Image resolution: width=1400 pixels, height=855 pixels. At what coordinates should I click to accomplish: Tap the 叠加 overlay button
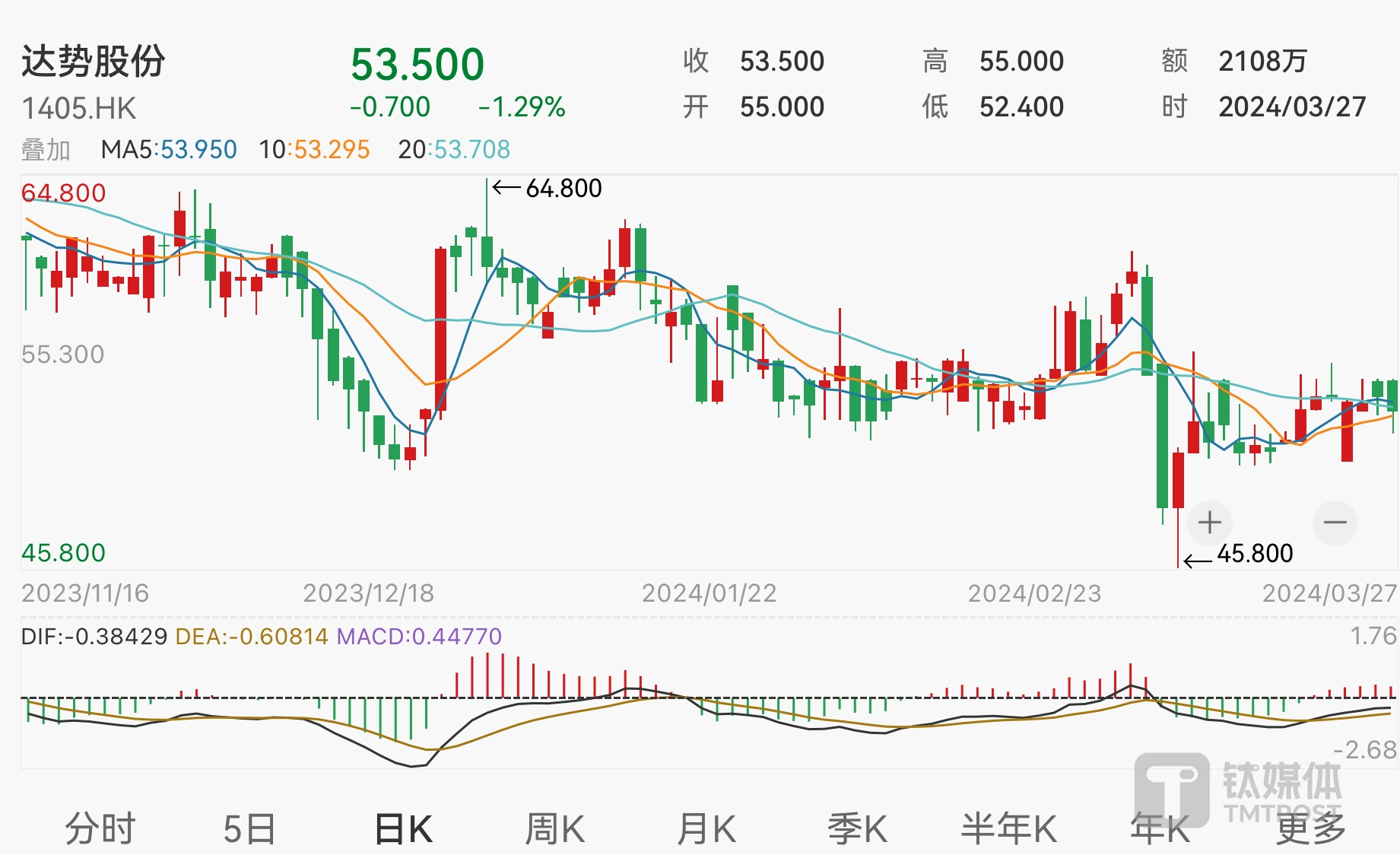coord(46,150)
